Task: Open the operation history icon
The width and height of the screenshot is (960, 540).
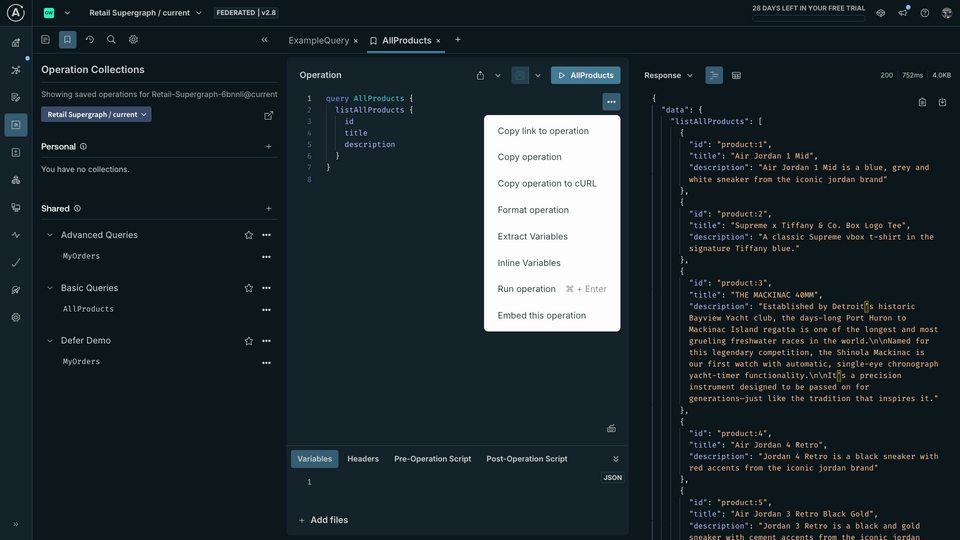Action: (x=89, y=39)
